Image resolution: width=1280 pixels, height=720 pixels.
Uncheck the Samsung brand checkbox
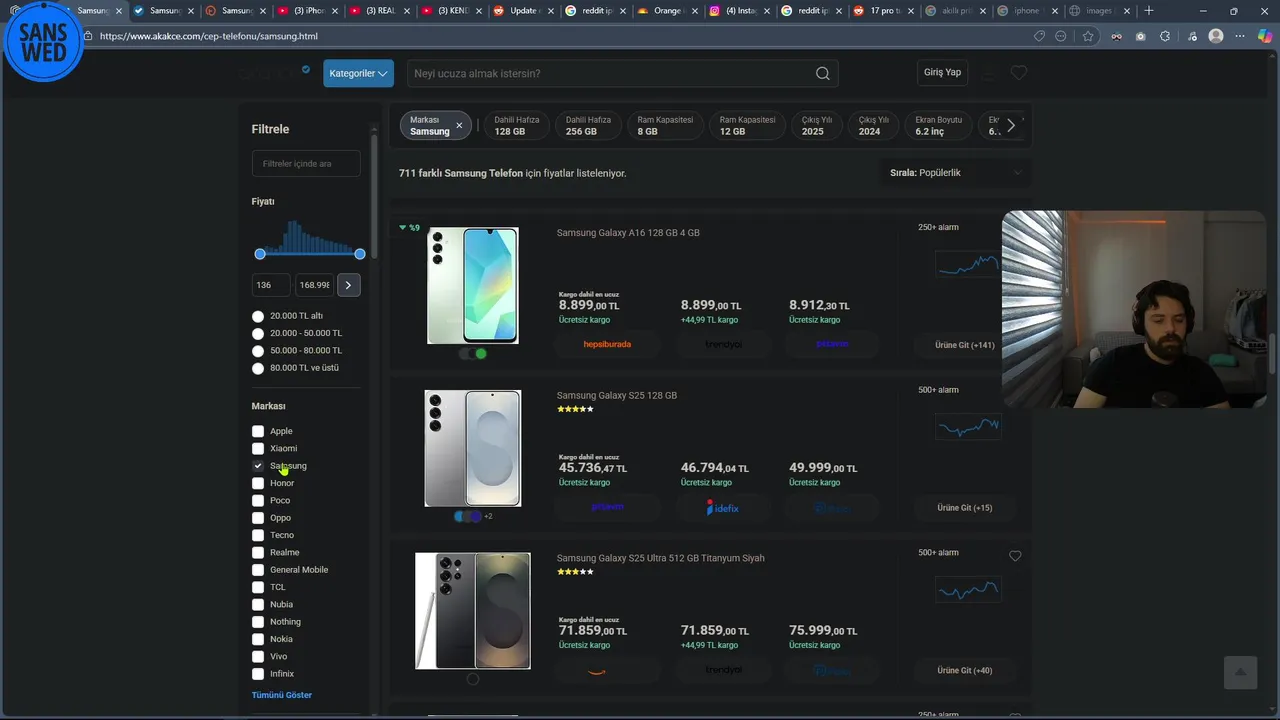tap(258, 466)
